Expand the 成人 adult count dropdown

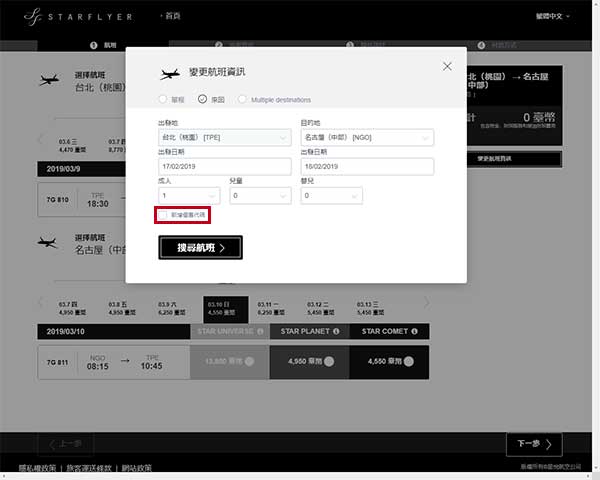[188, 197]
